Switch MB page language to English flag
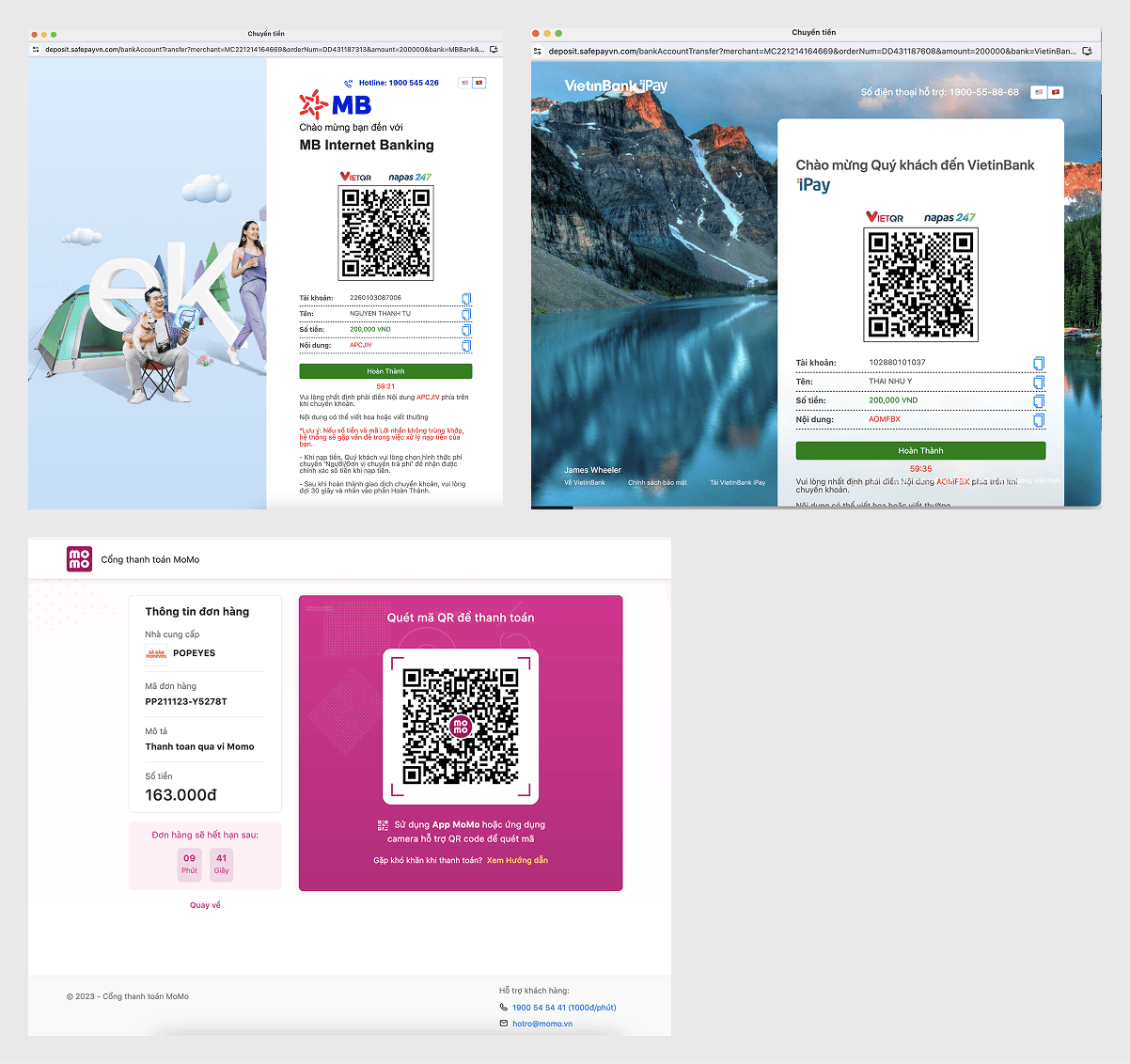1130x1064 pixels. (464, 83)
